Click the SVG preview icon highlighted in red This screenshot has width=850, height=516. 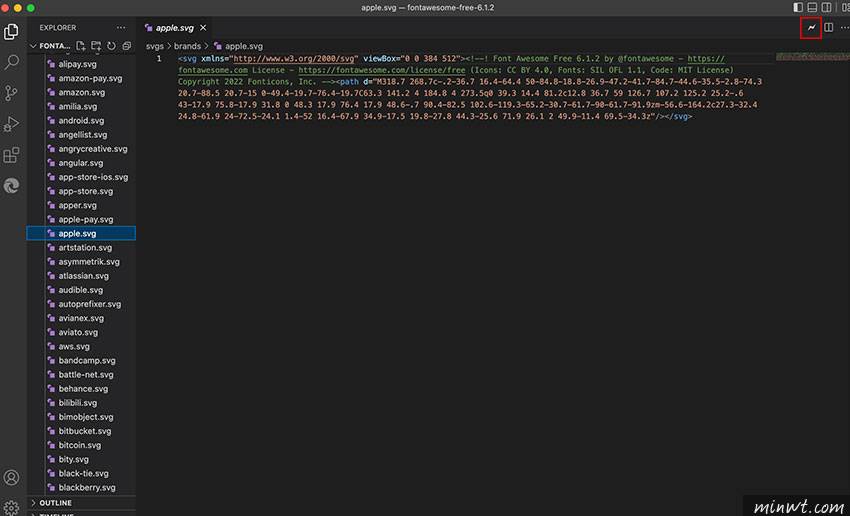[811, 28]
